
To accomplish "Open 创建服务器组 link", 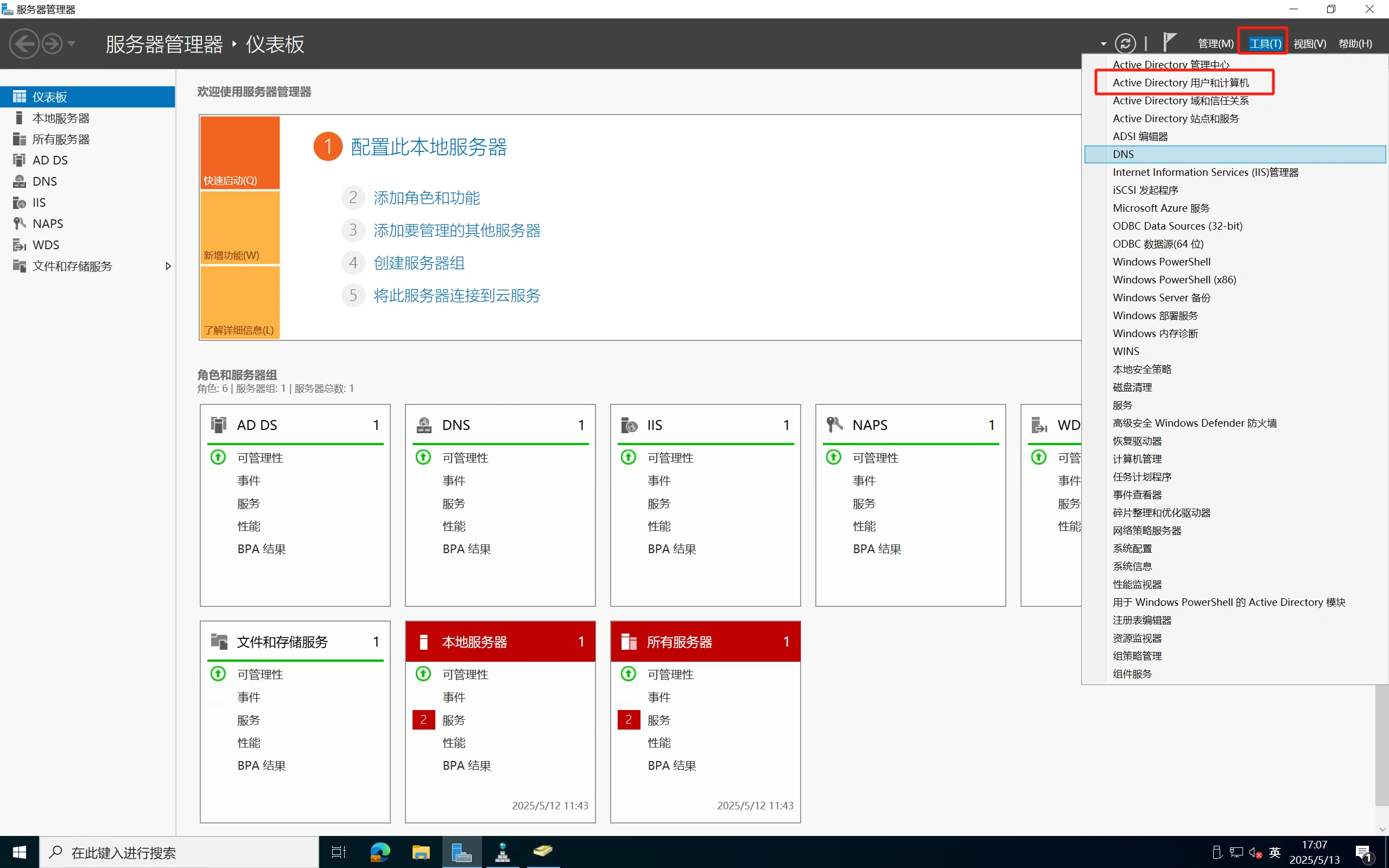I will coord(419,263).
